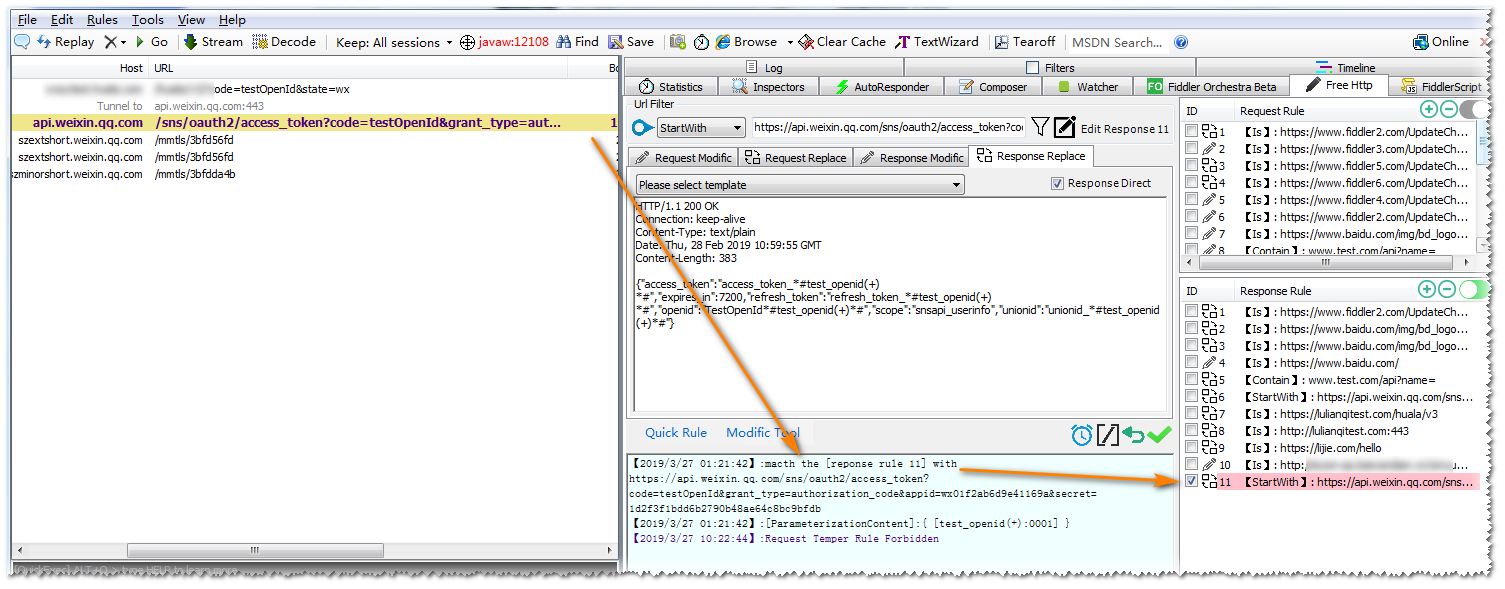Add a new Response Rule with plus
This screenshot has width=1505, height=589.
coord(1428,290)
